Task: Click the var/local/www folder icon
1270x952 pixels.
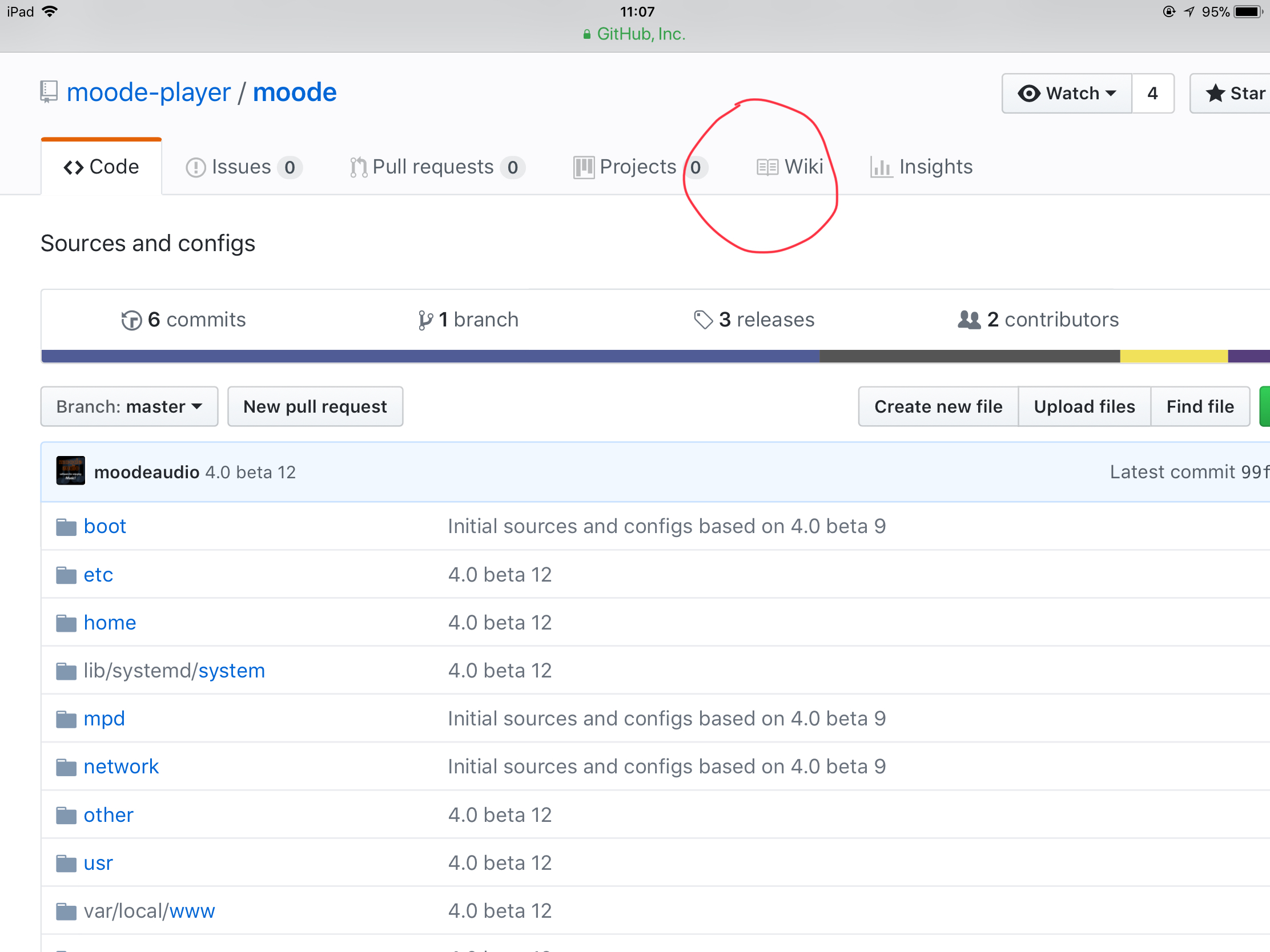Action: click(x=66, y=913)
